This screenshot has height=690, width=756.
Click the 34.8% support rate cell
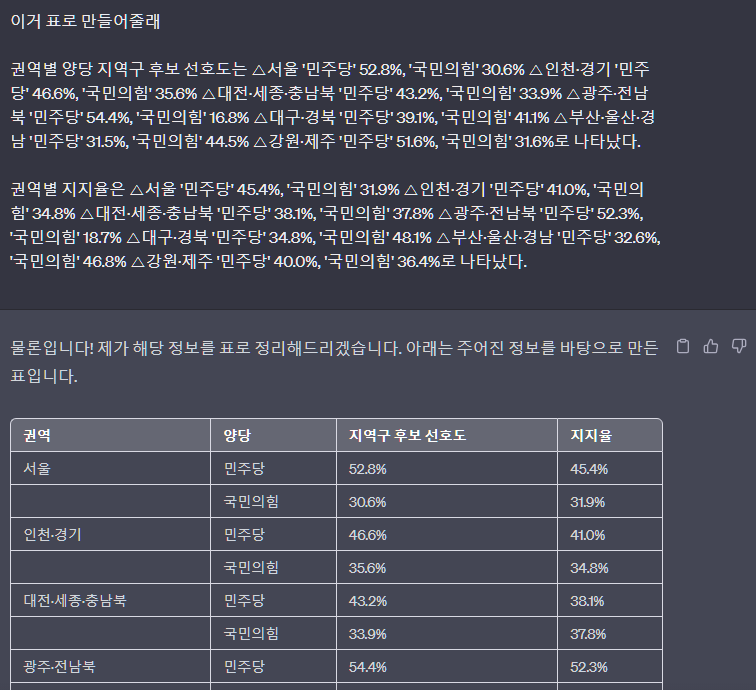click(x=588, y=567)
